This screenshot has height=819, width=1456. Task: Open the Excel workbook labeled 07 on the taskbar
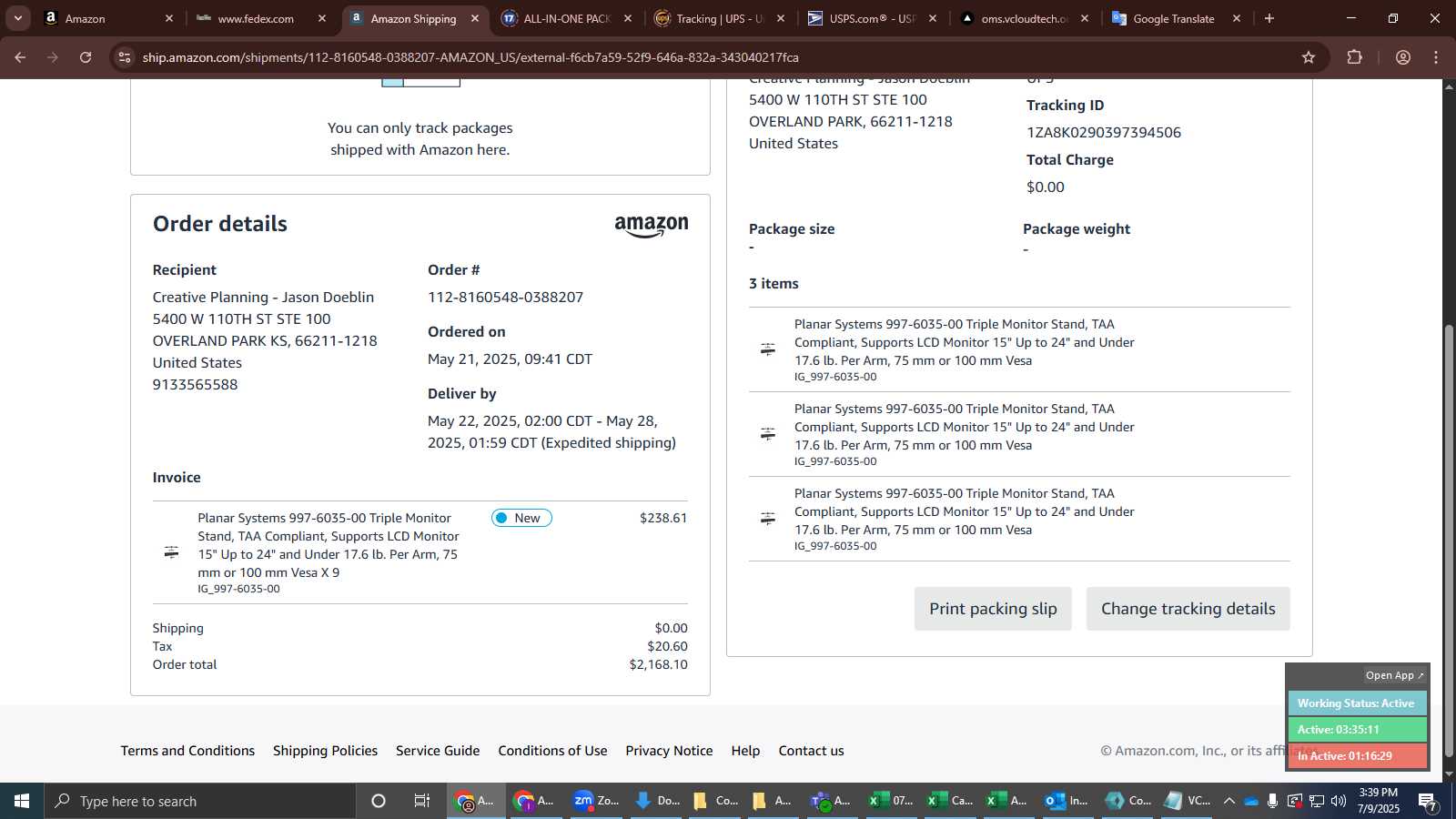coord(891,801)
